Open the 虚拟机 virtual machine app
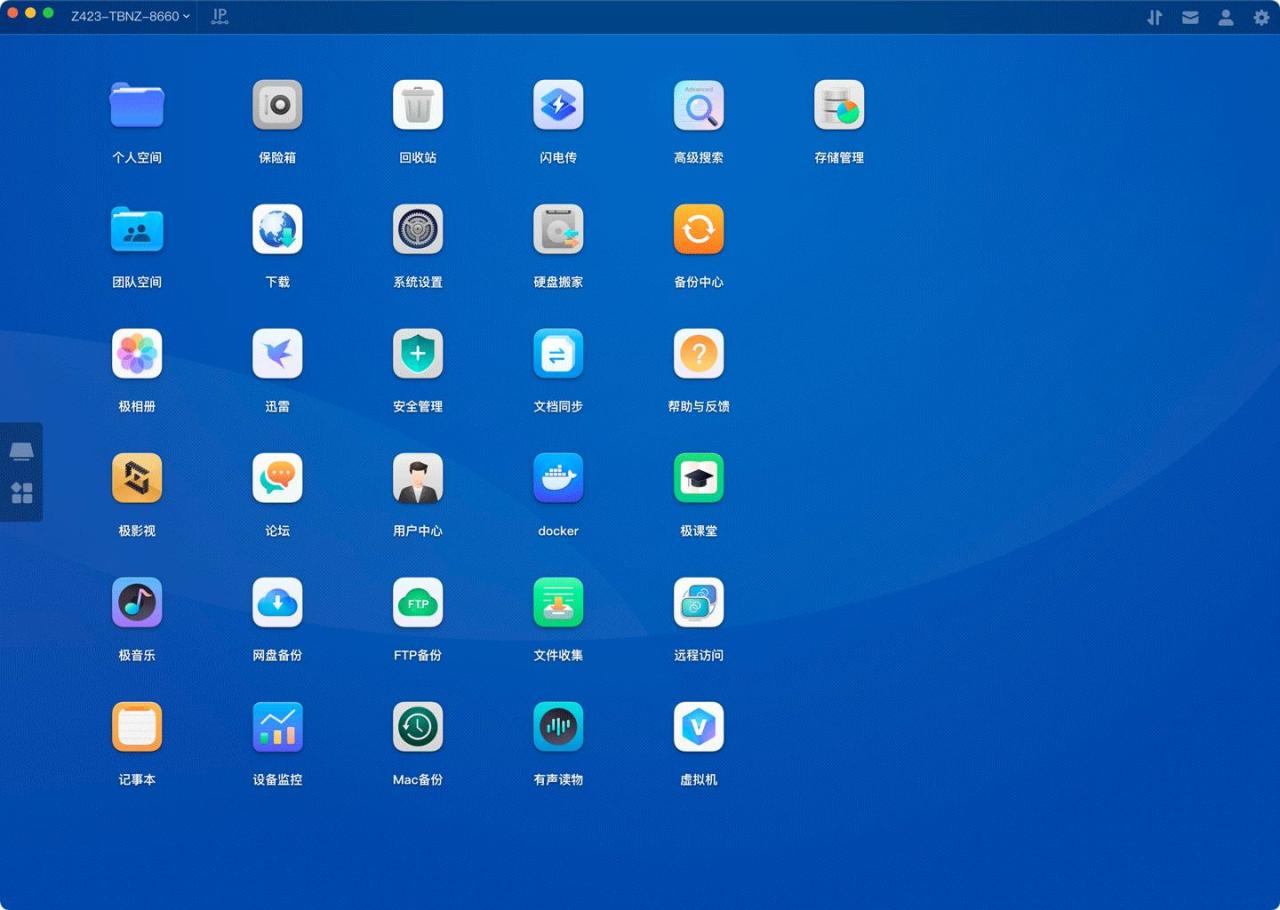Image resolution: width=1280 pixels, height=910 pixels. (699, 727)
